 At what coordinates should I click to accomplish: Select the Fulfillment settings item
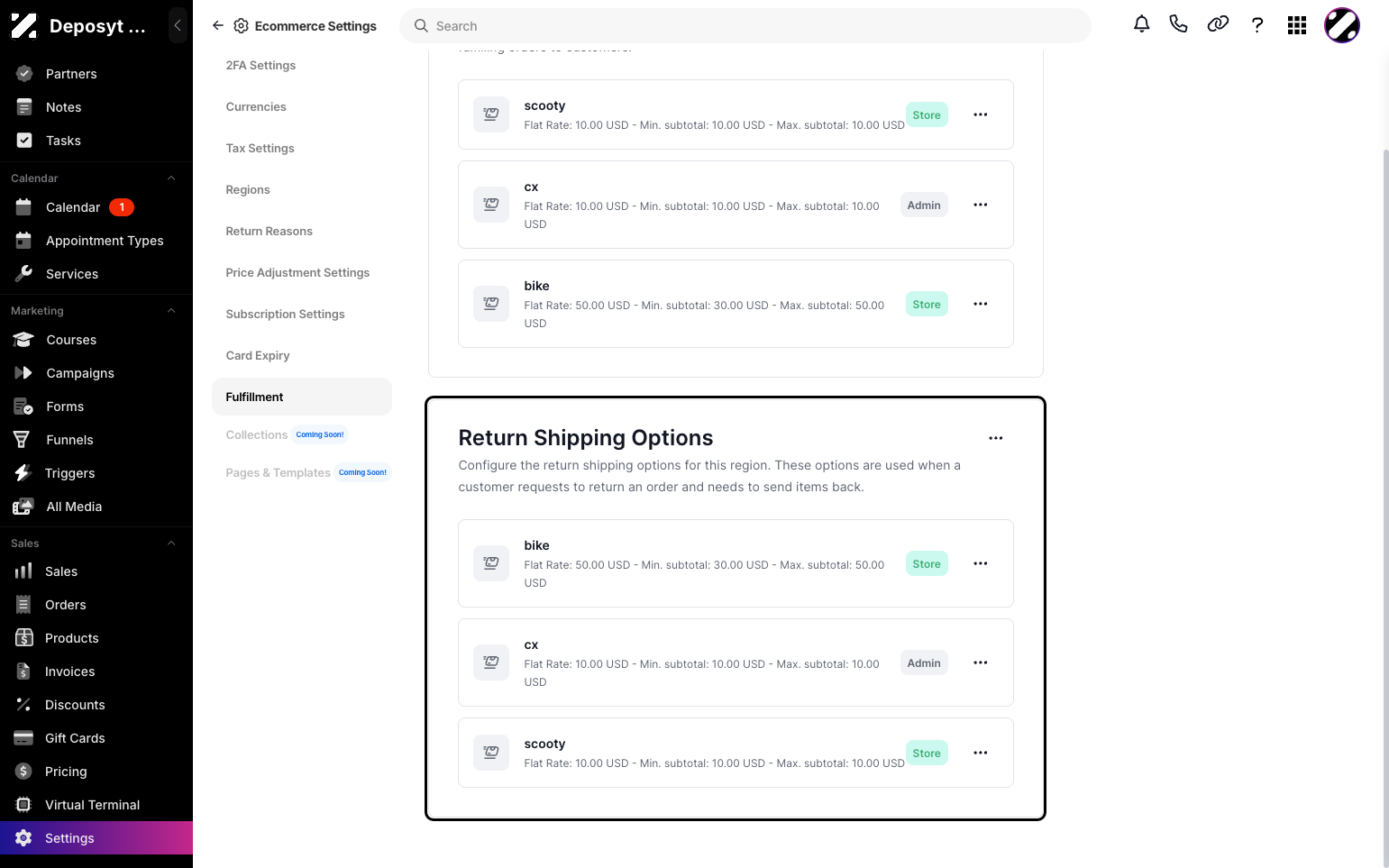coord(302,397)
